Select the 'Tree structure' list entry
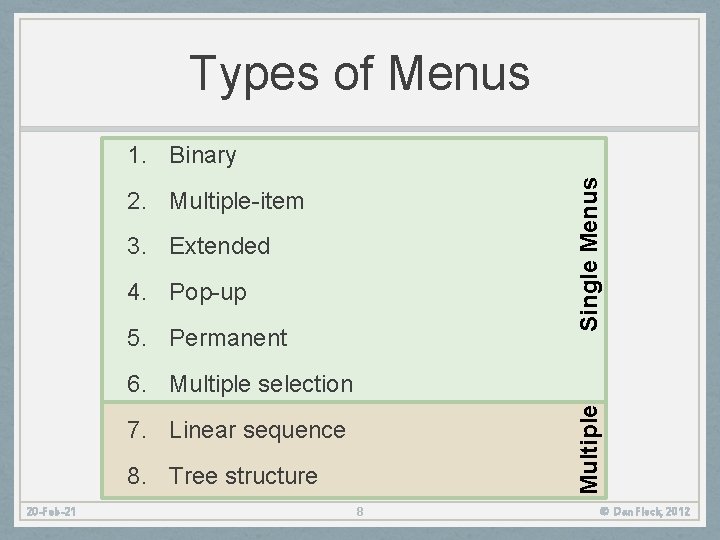The height and width of the screenshot is (540, 720). pos(243,476)
